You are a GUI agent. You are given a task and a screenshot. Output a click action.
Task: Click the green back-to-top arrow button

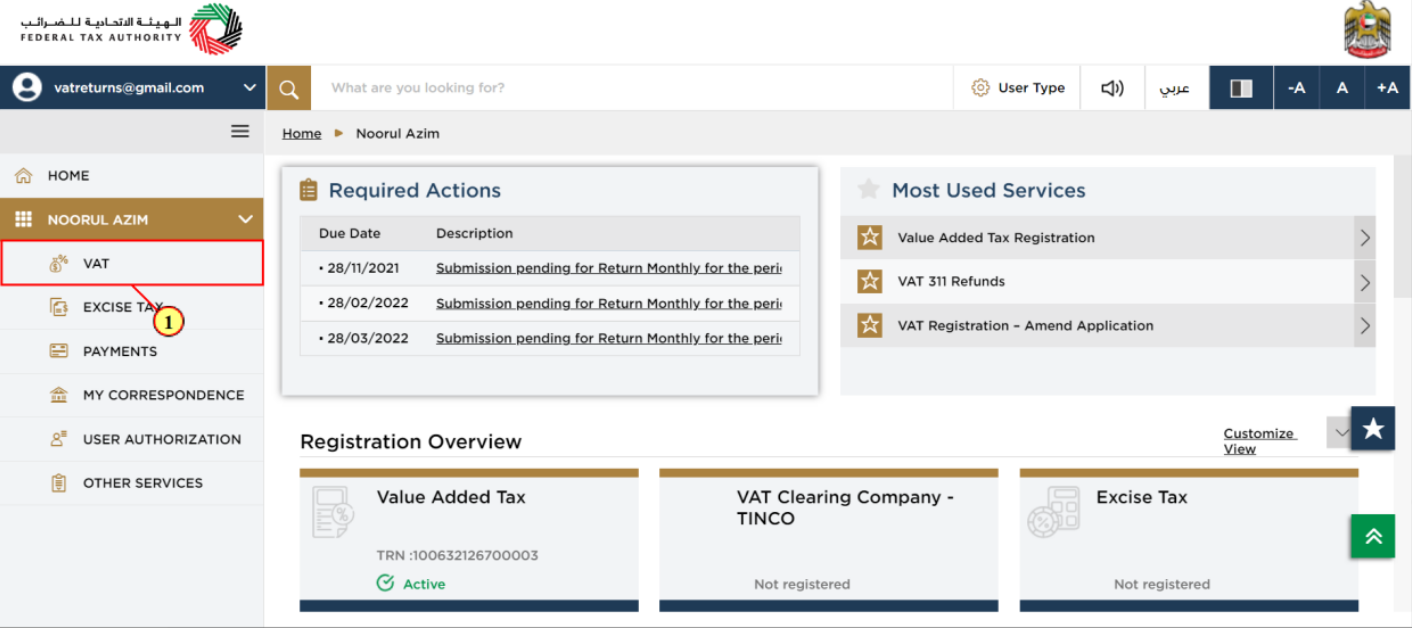1373,536
